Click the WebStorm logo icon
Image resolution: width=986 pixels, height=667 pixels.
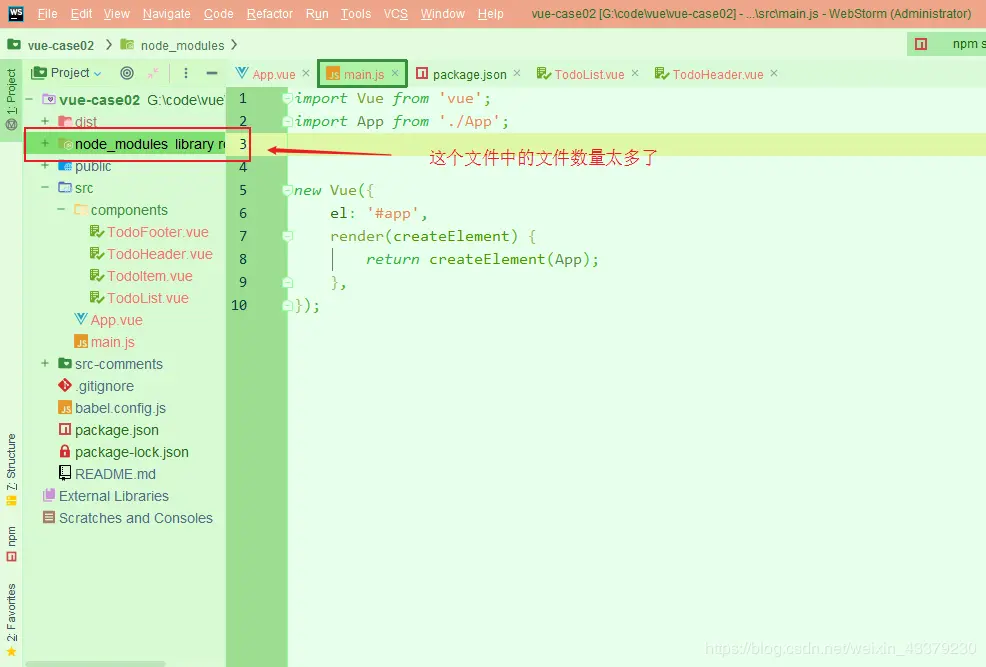tap(15, 13)
